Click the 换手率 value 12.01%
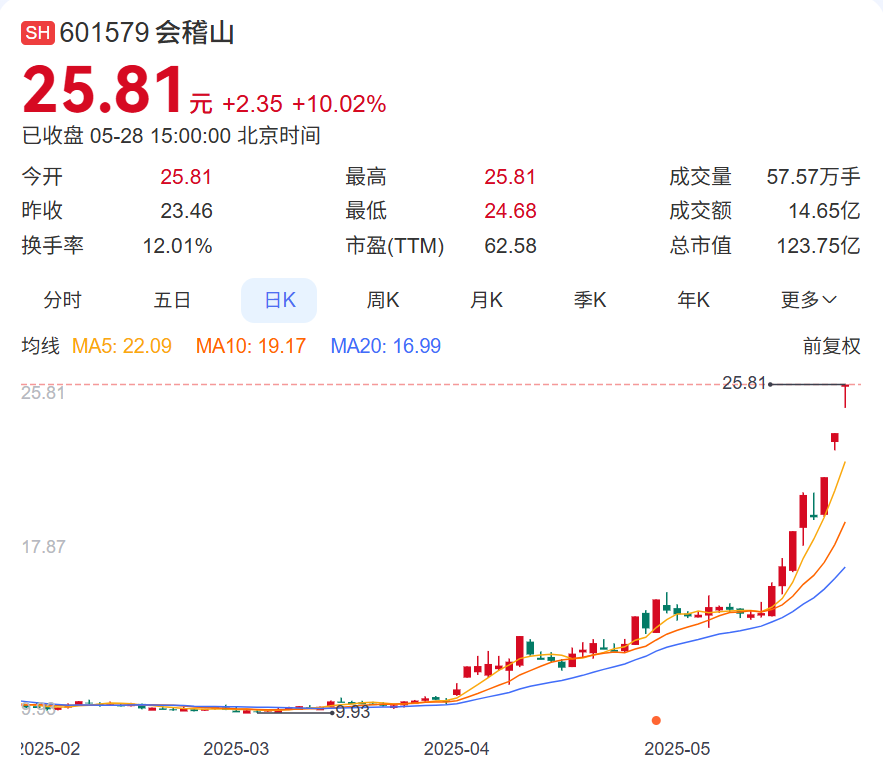This screenshot has width=883, height=775. pos(177,246)
